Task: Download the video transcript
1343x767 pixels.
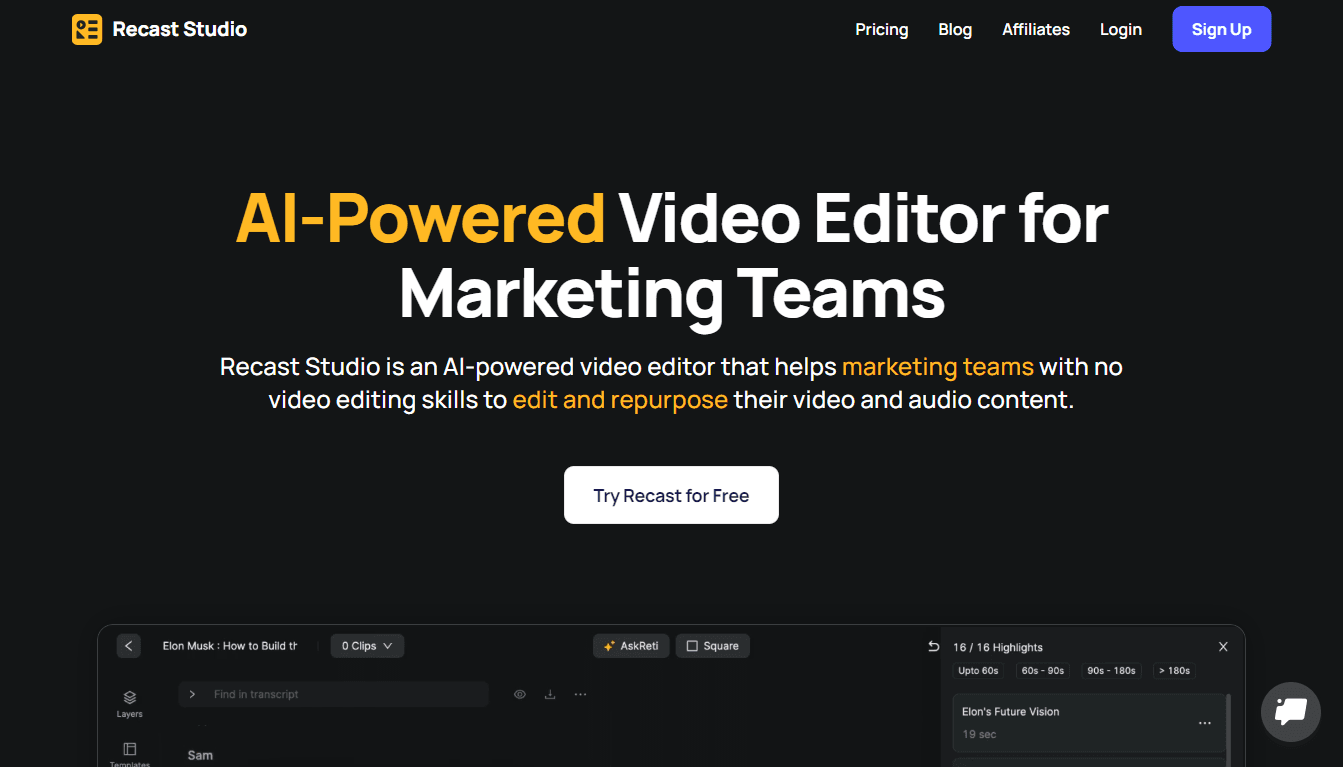Action: coord(550,693)
